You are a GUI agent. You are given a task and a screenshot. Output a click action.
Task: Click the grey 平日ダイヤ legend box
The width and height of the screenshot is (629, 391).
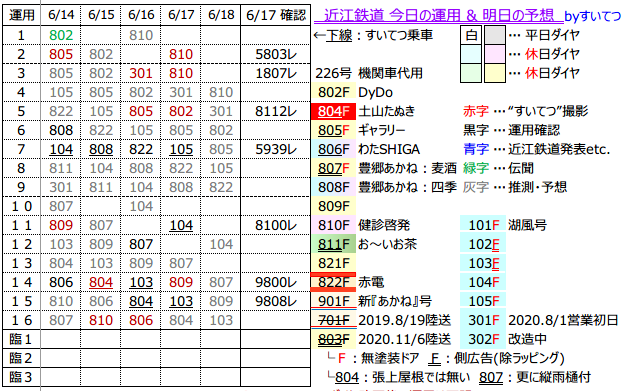pos(495,35)
